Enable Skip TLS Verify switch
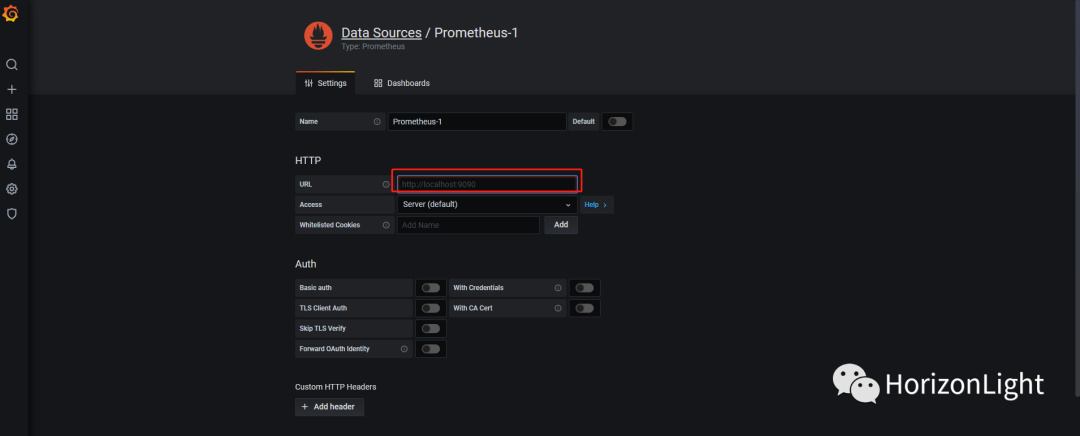1080x436 pixels. coord(430,328)
